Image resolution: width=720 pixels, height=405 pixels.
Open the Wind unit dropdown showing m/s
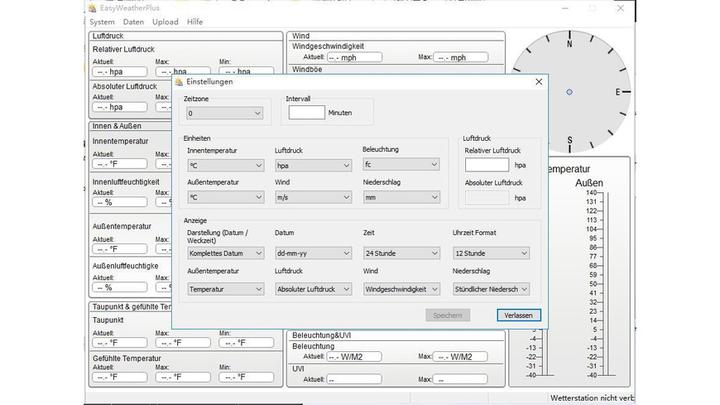313,197
